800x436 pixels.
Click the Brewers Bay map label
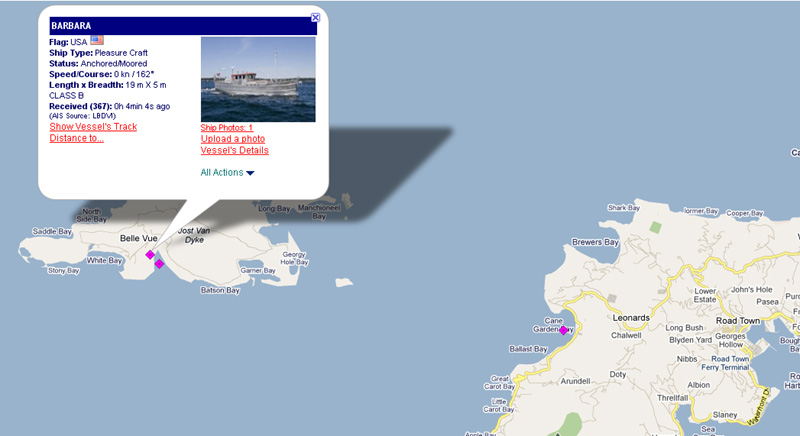coord(595,242)
